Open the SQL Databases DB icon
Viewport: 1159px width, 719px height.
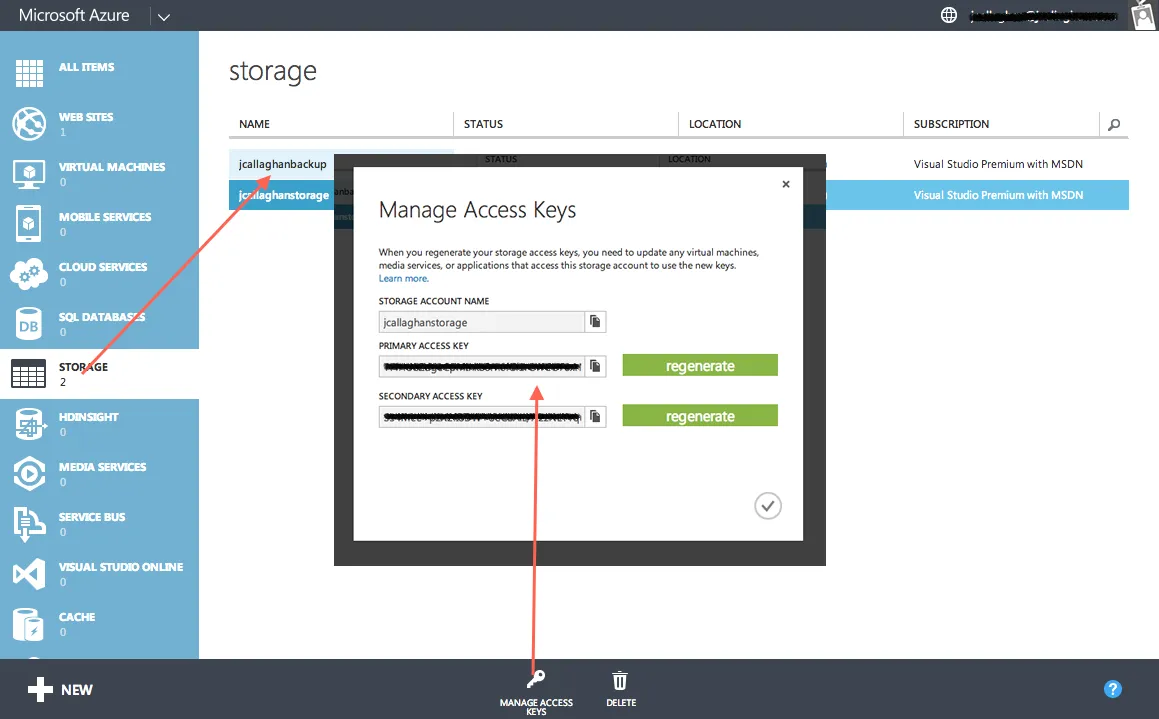click(x=29, y=324)
